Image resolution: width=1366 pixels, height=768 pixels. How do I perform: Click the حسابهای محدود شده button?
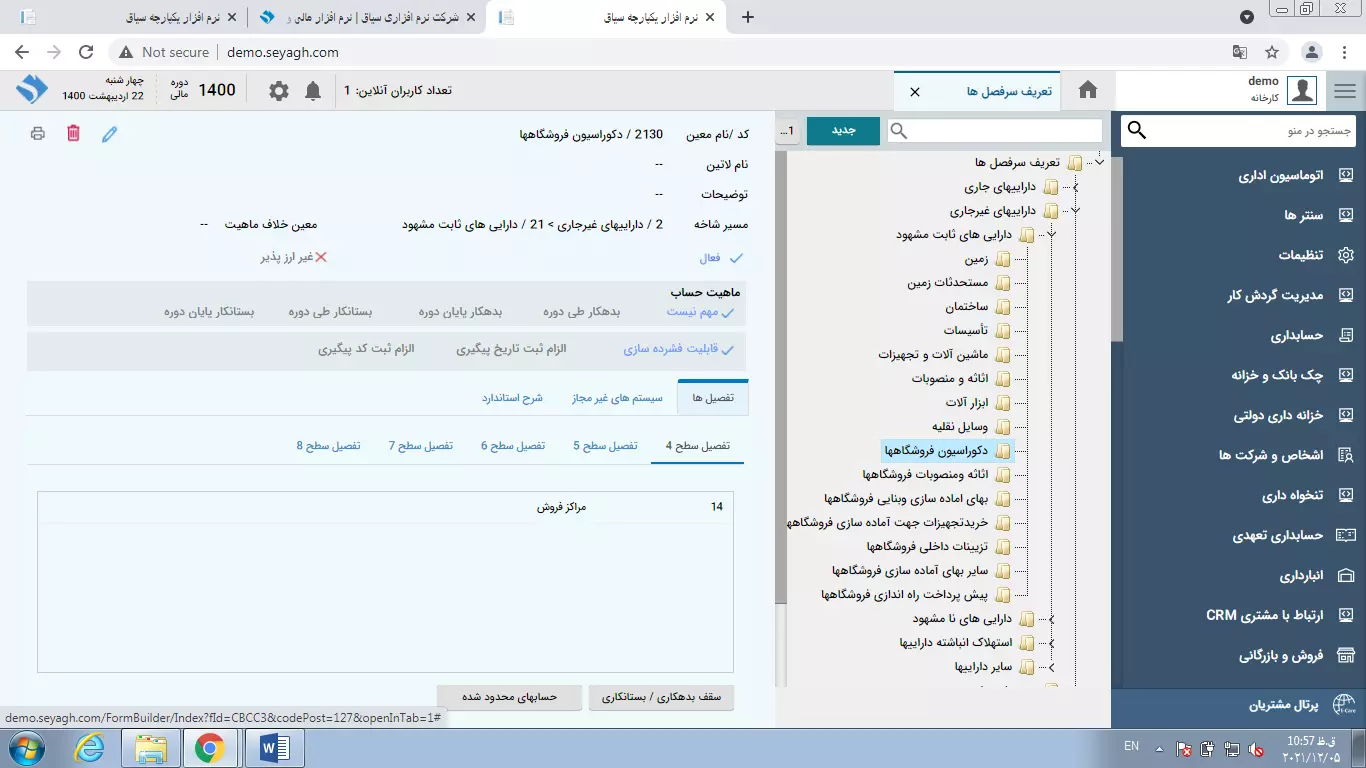(x=509, y=697)
